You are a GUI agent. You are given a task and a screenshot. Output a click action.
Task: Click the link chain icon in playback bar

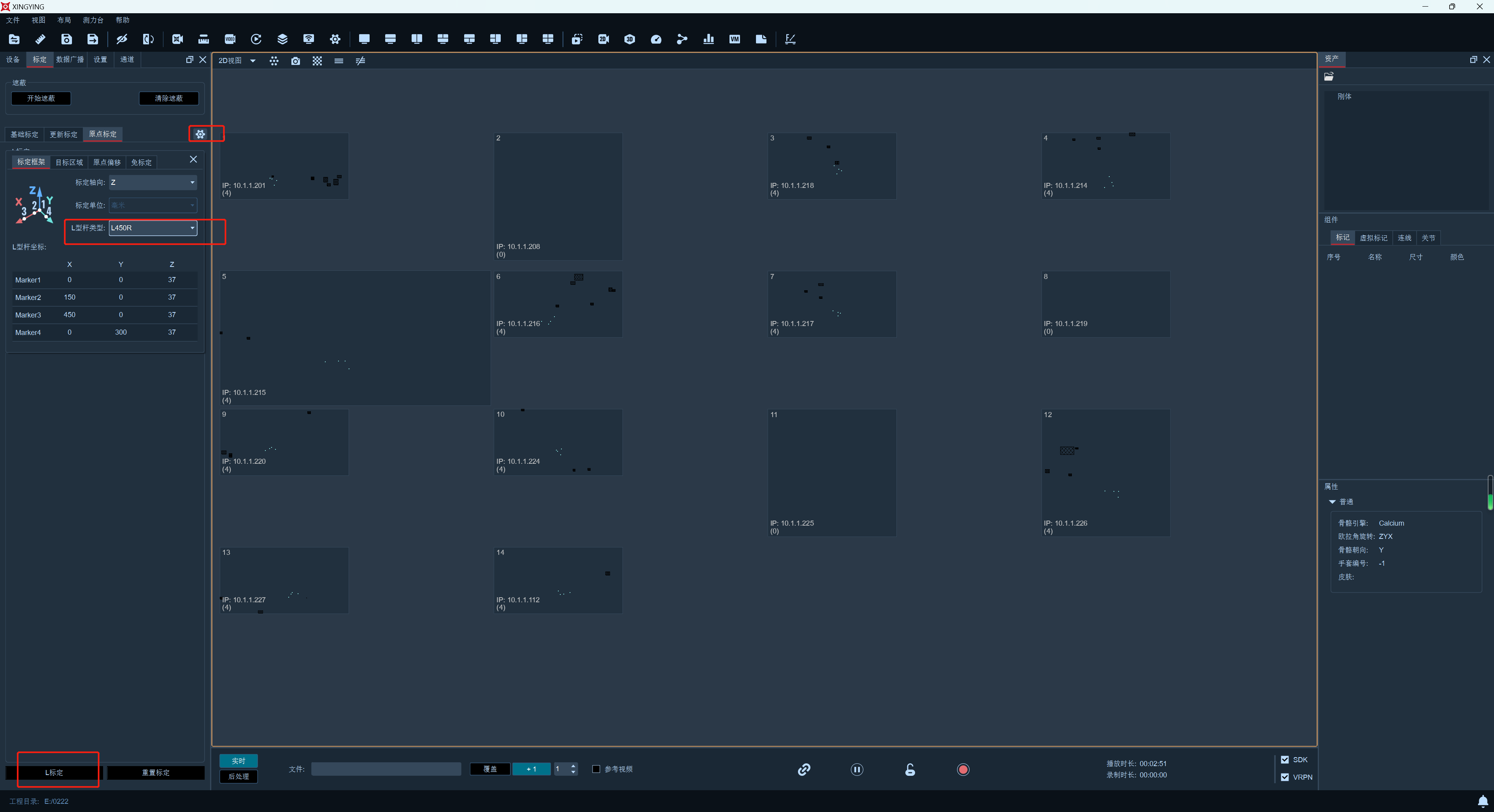coord(804,769)
